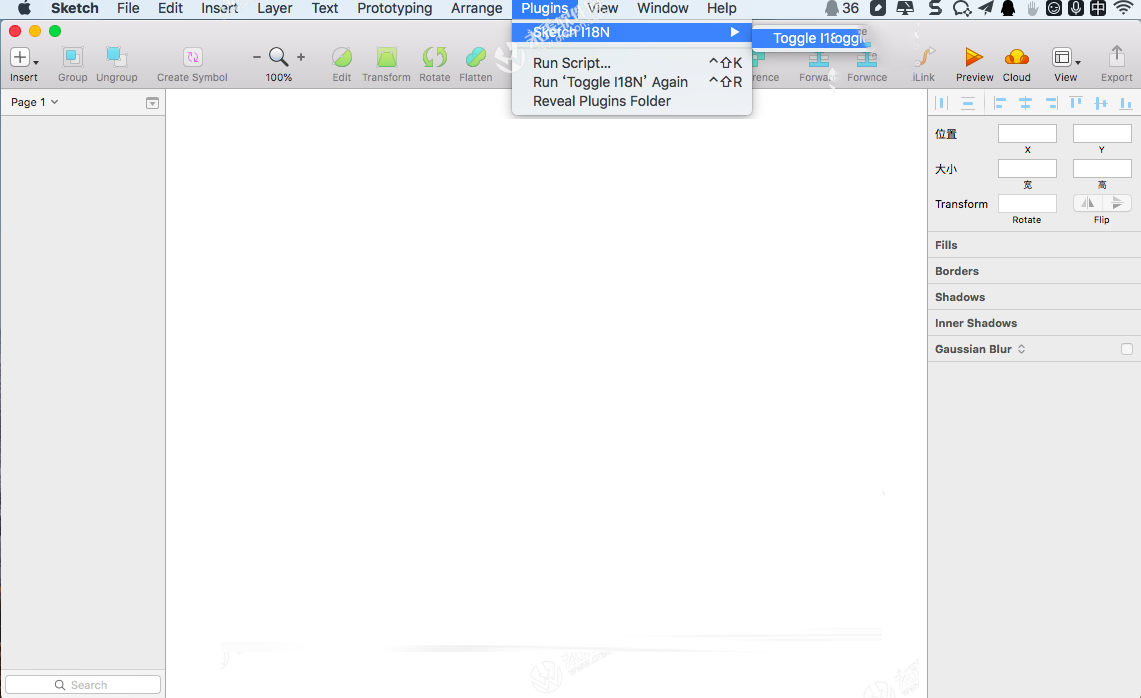Viewport: 1141px width, 698px height.
Task: Distribute layers horizontally in the inspector
Action: point(942,103)
